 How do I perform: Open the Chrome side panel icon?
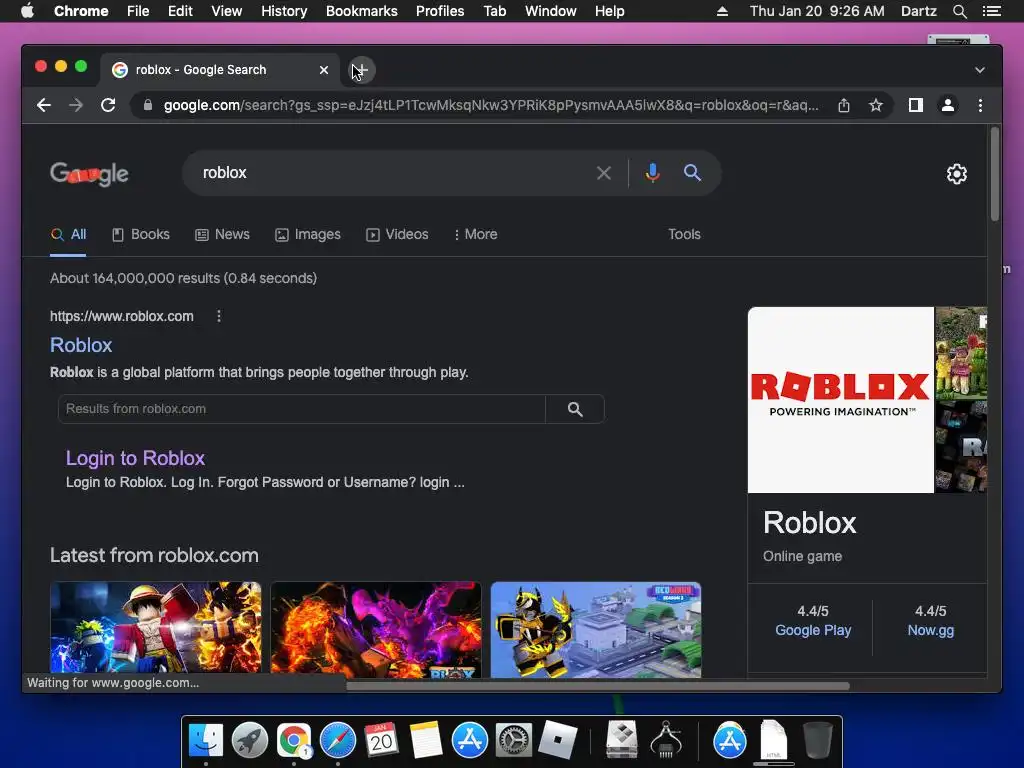click(x=916, y=105)
